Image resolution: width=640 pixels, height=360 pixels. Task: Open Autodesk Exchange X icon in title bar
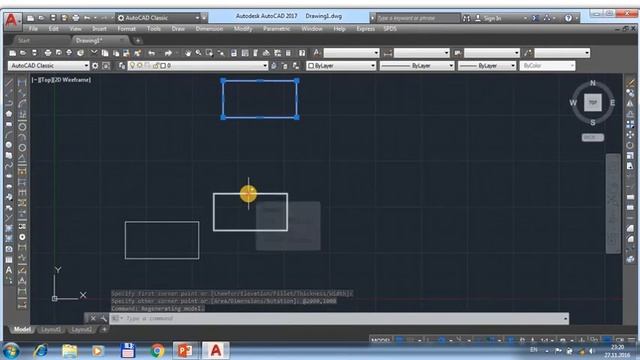point(536,18)
